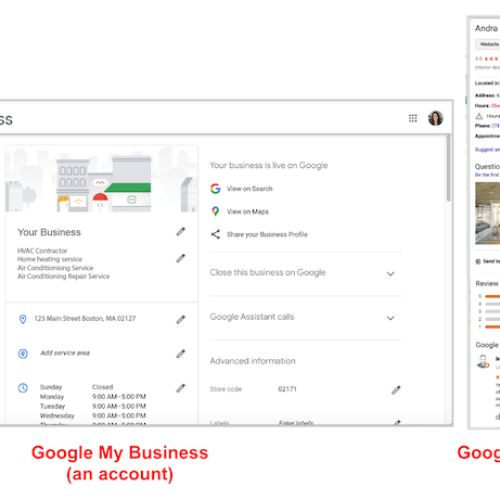Click the reviewer avatar in the right panel
Image resolution: width=500 pixels, height=500 pixels.
tap(483, 361)
